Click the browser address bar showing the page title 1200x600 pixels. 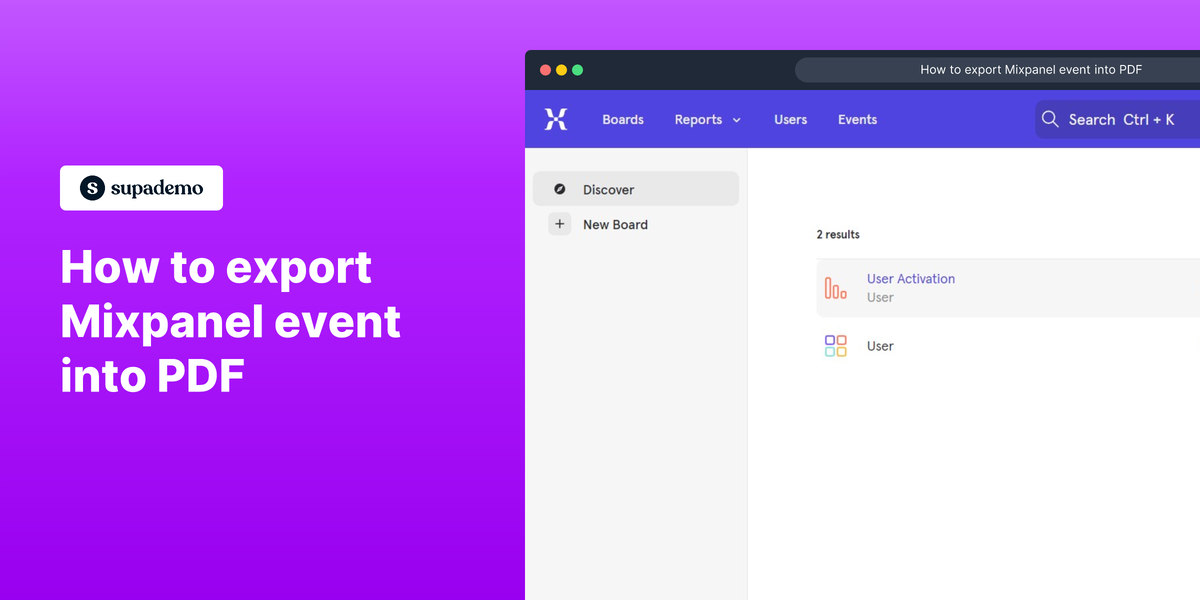[1030, 69]
